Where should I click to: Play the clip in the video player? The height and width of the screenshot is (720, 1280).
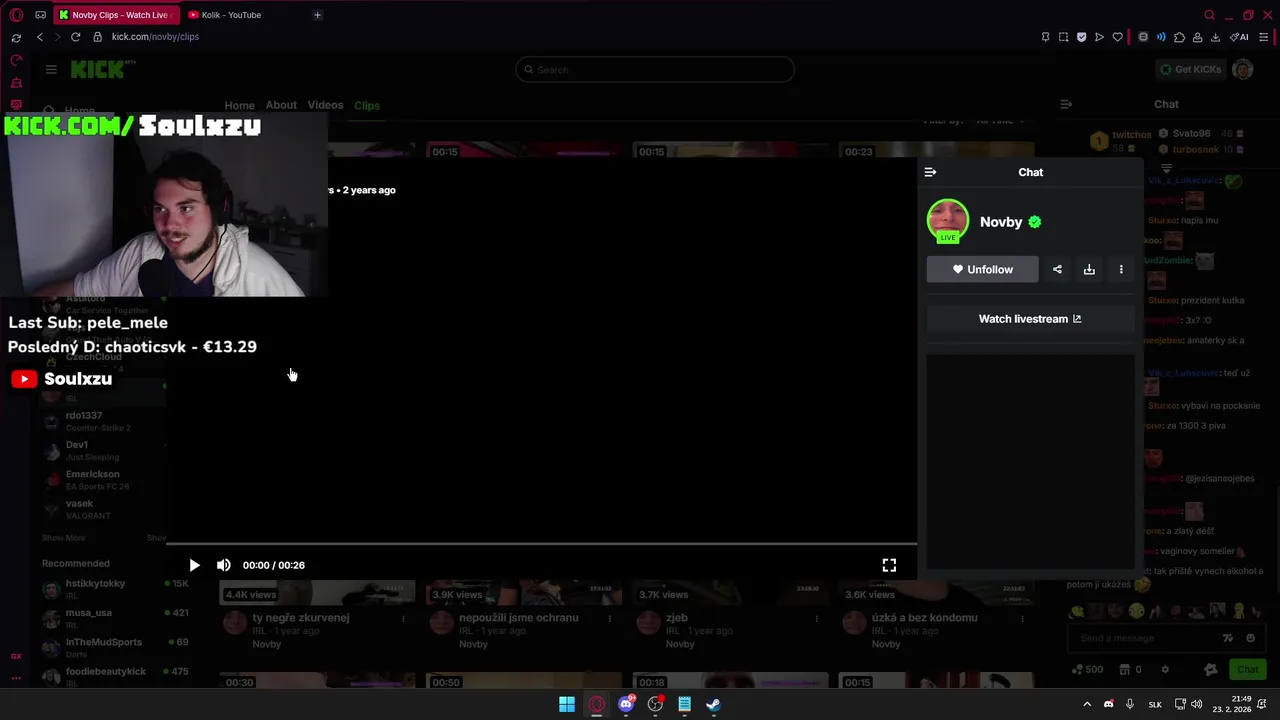[x=194, y=565]
